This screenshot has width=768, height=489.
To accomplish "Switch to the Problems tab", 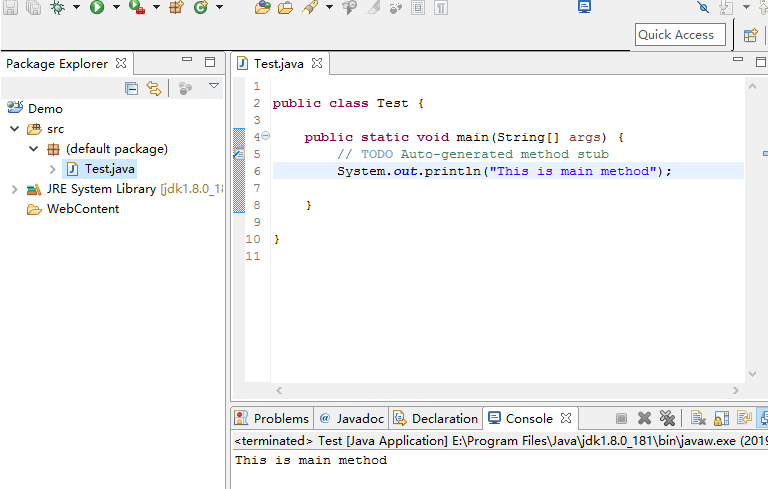I will point(272,418).
